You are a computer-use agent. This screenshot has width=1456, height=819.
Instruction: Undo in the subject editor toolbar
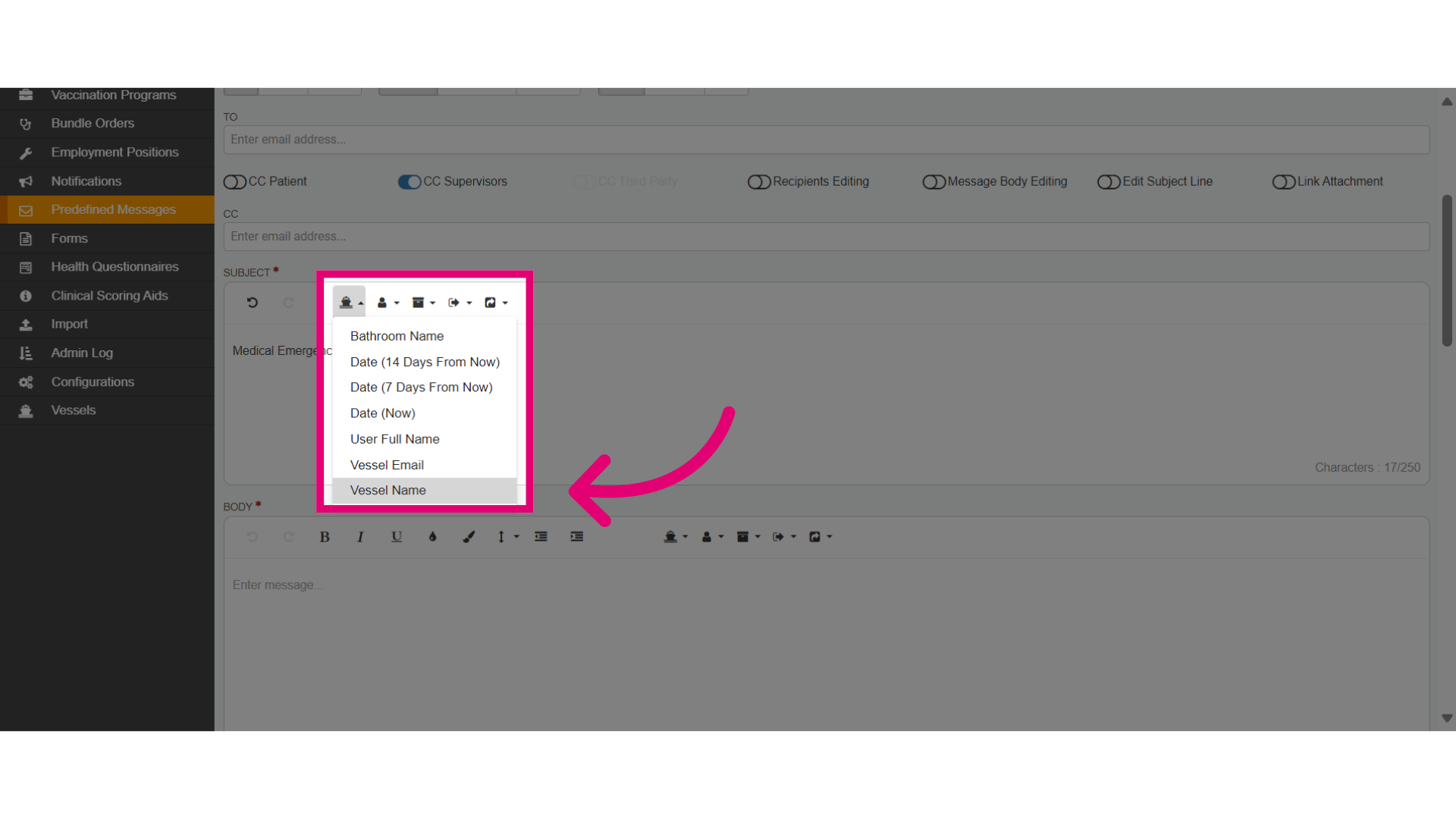pyautogui.click(x=253, y=303)
